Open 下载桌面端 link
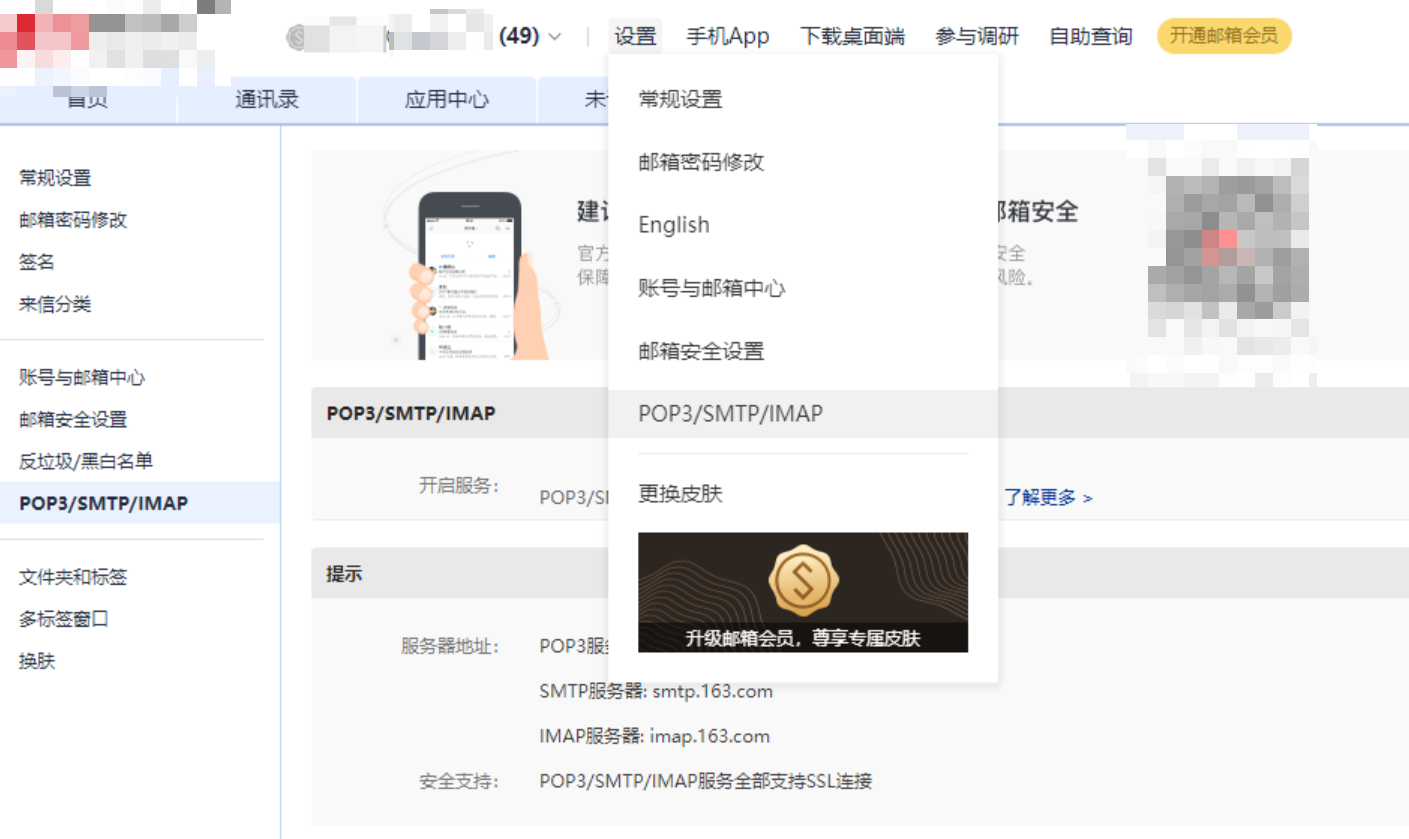 852,37
